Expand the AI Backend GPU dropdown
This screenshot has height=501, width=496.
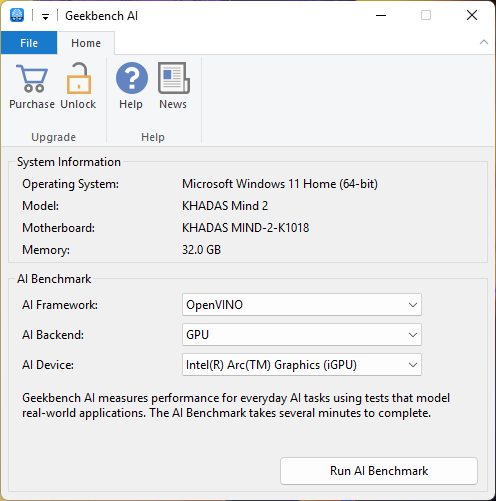[x=302, y=335]
